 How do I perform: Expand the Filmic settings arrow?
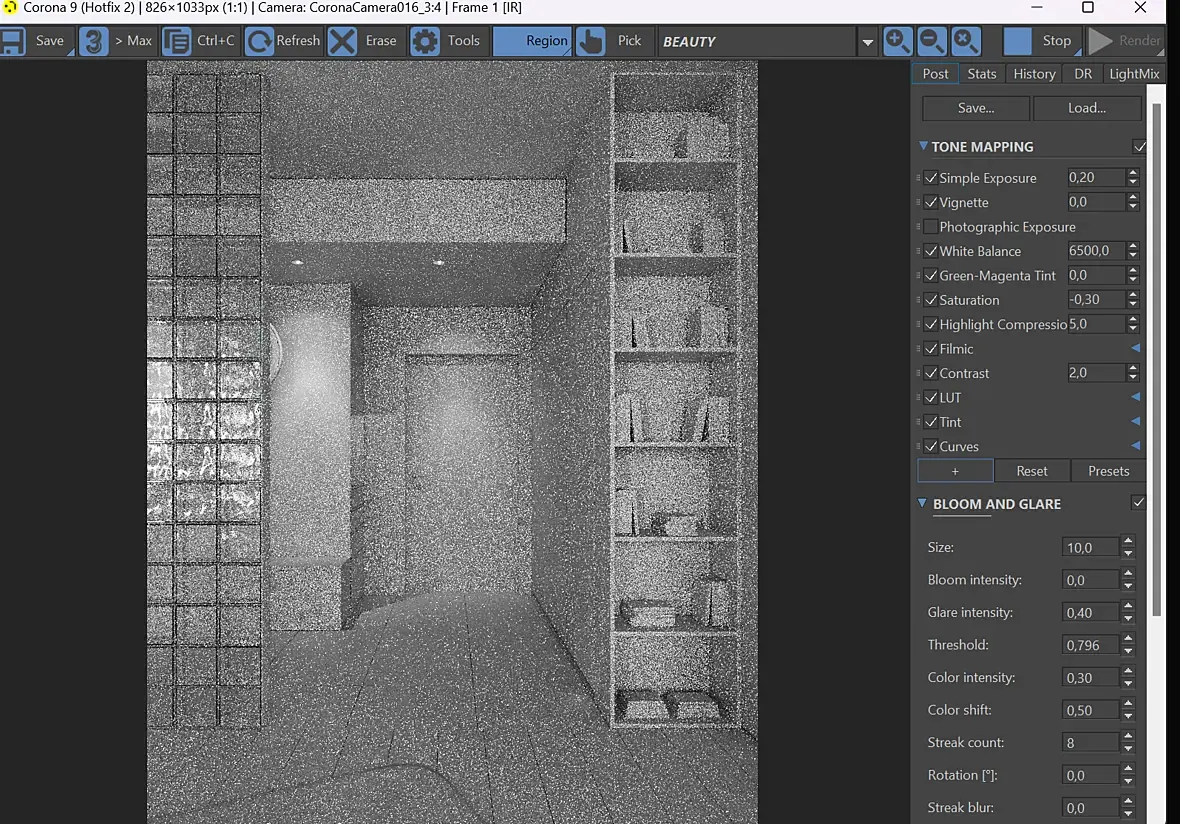coord(1136,348)
